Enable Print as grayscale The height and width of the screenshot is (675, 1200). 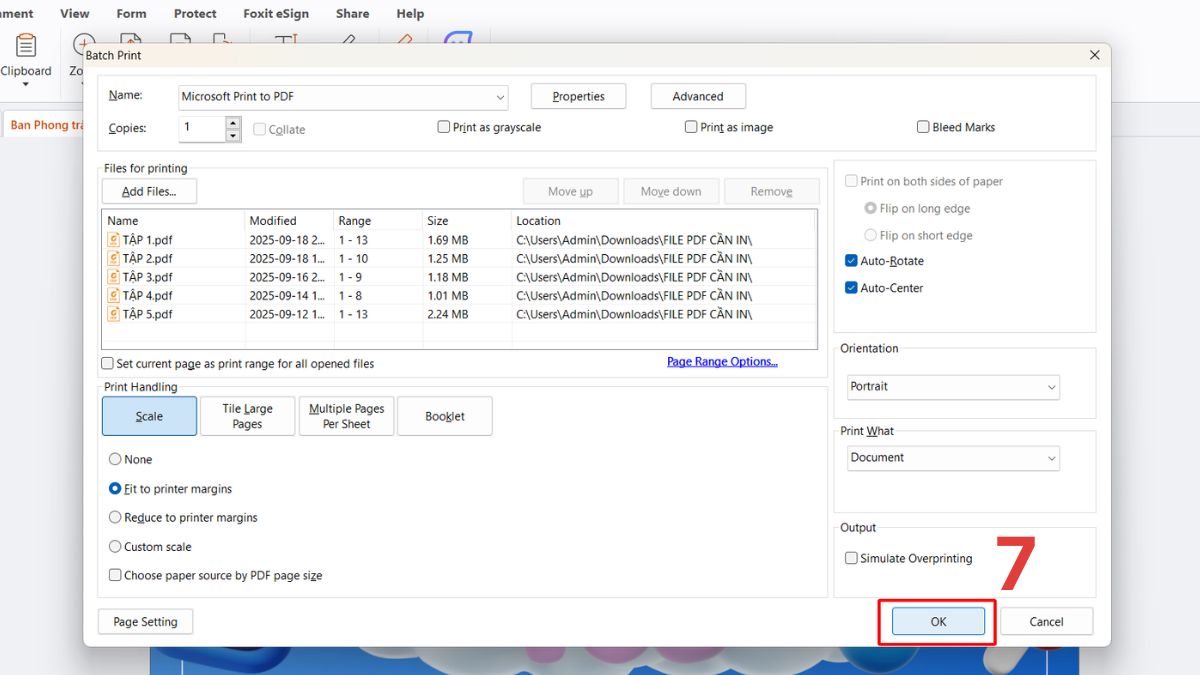(x=444, y=127)
